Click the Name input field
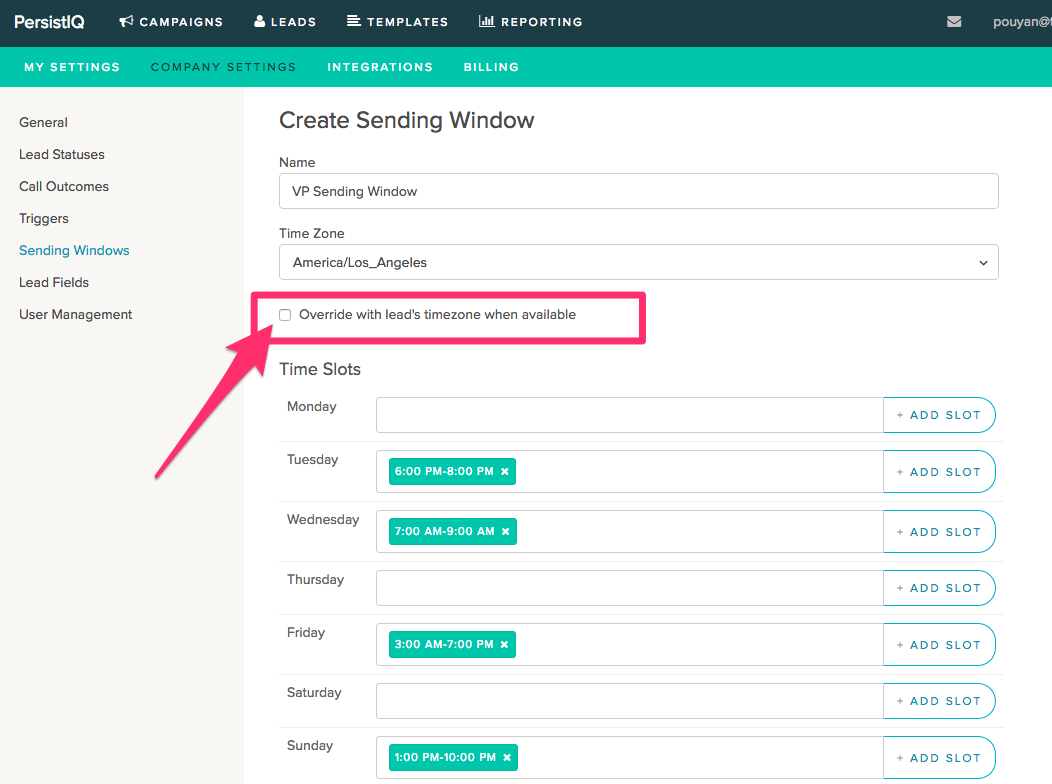Screen dimensions: 1052x784 point(638,191)
